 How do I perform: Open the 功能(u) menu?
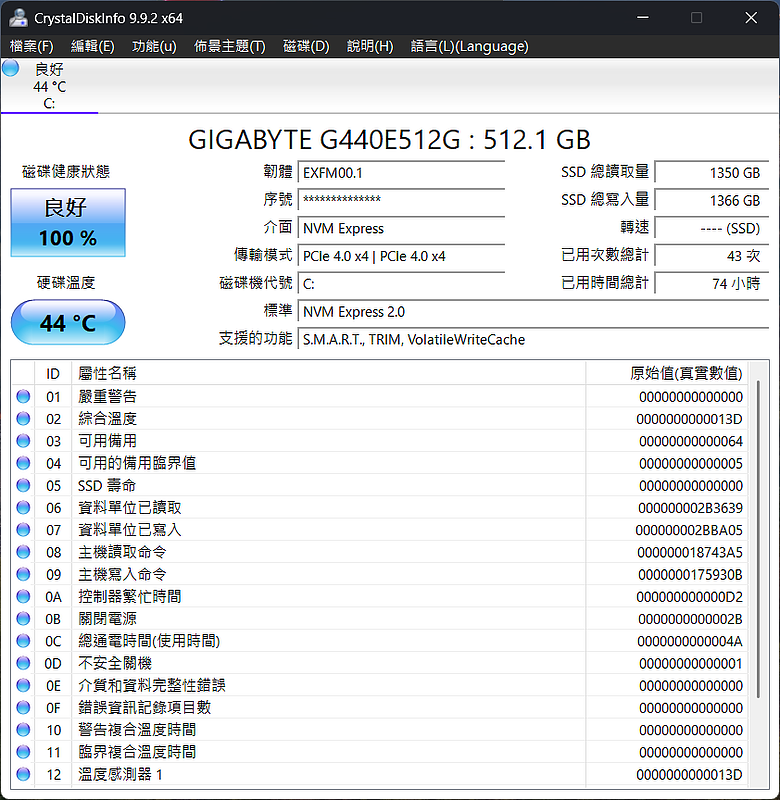point(154,46)
